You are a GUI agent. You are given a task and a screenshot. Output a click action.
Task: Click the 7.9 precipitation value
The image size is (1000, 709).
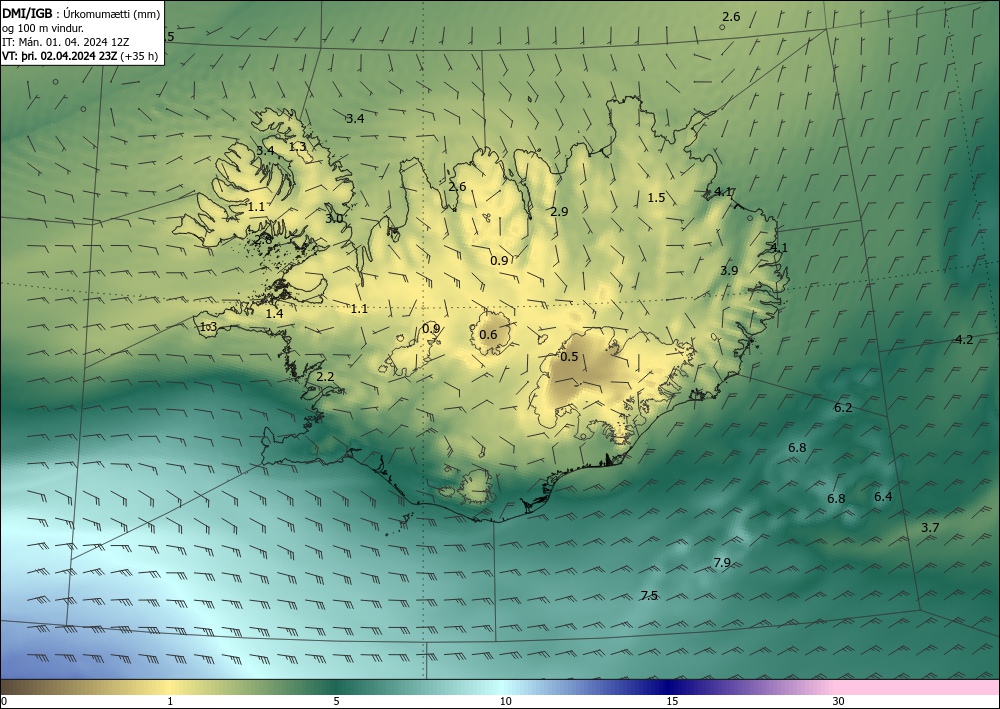(722, 563)
